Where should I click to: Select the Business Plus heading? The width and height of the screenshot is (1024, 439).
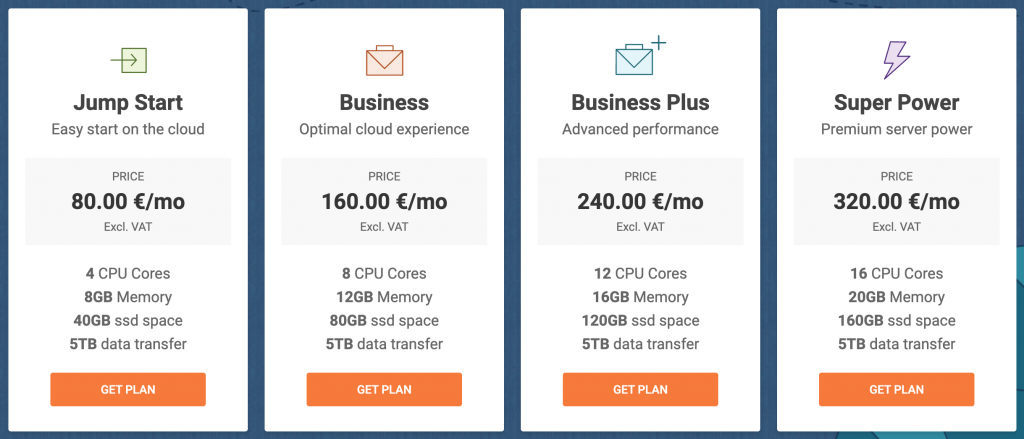tap(640, 103)
